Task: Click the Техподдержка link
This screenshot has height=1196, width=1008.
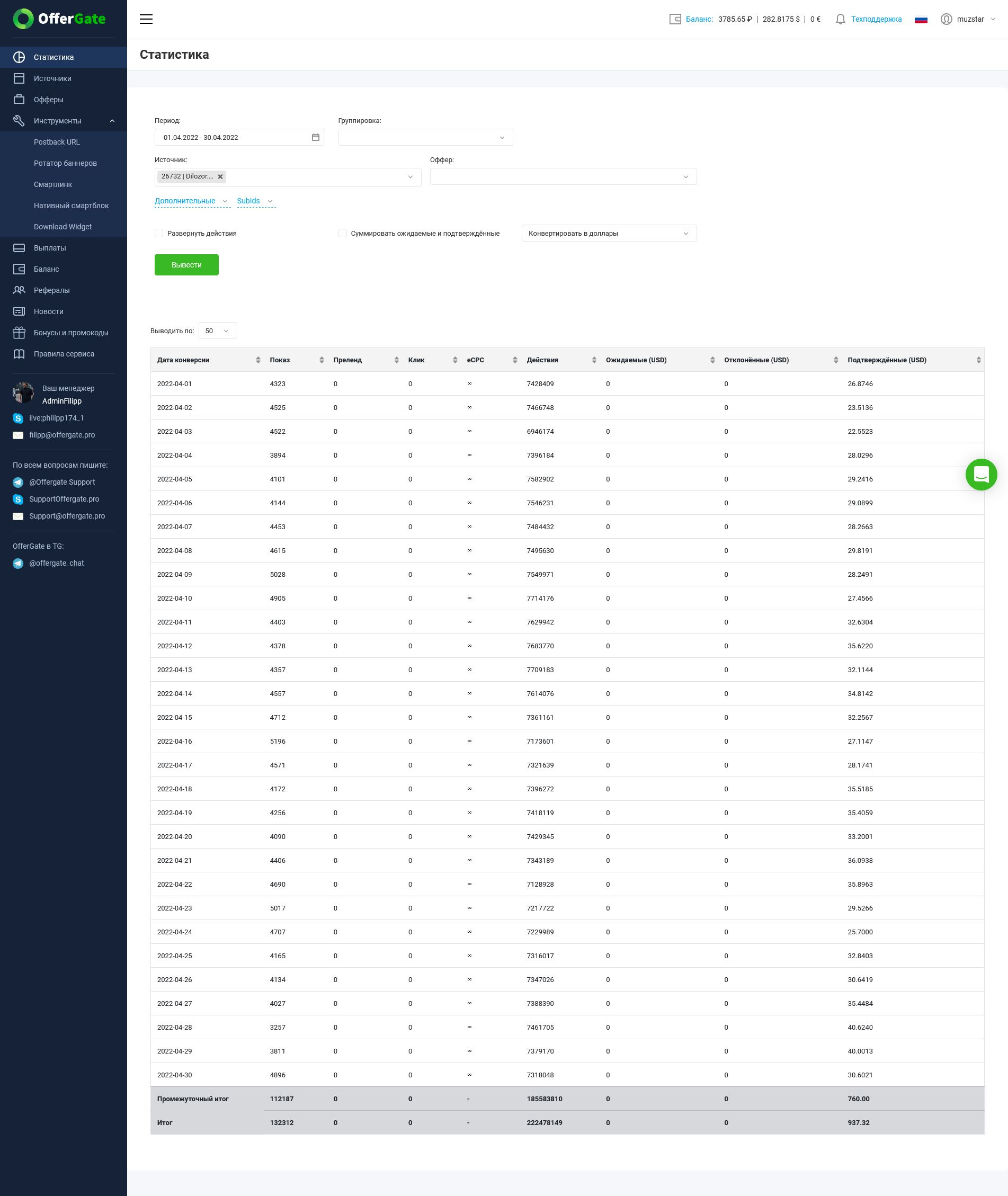Action: tap(876, 20)
